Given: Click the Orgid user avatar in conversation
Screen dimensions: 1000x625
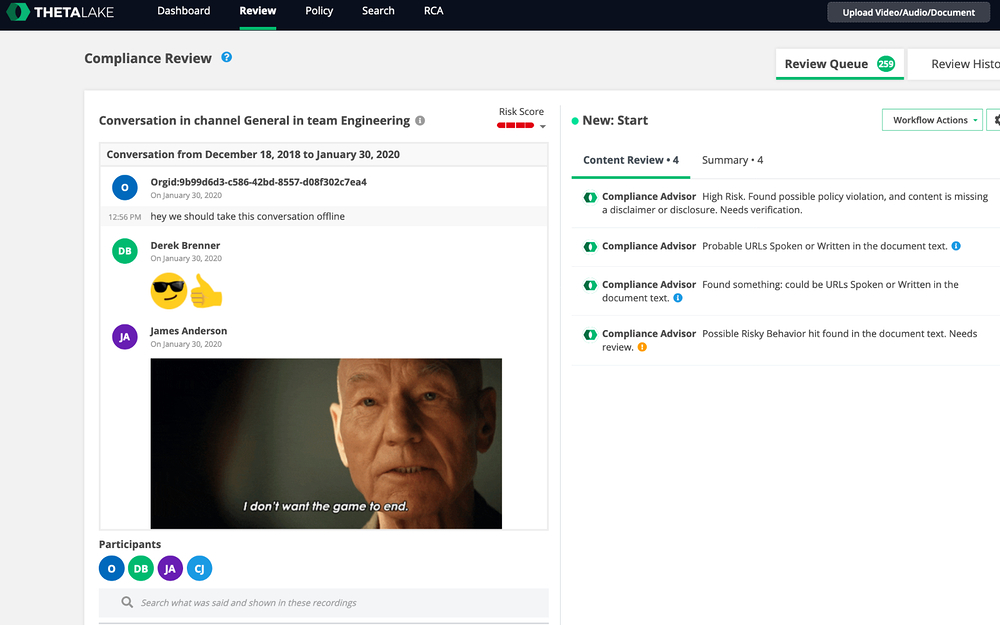Looking at the screenshot, I should 125,188.
